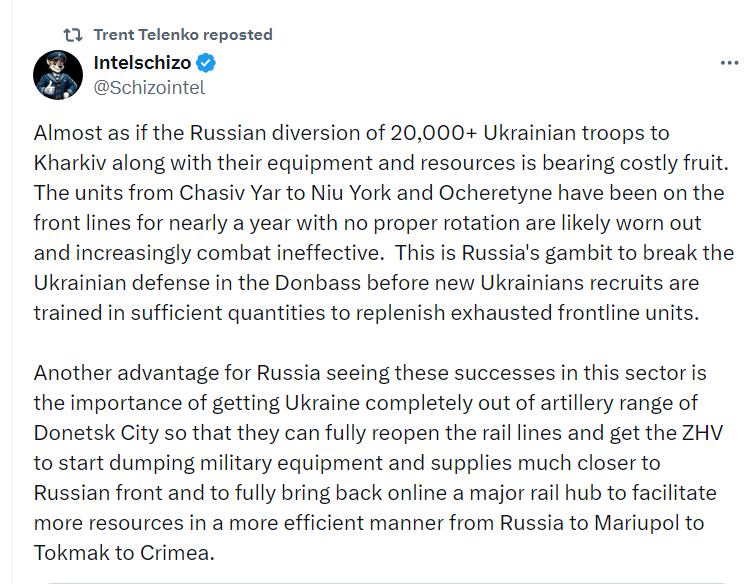Viewport: 755px width, 584px height.
Task: Open the three-dot more options menu
Action: tap(729, 63)
